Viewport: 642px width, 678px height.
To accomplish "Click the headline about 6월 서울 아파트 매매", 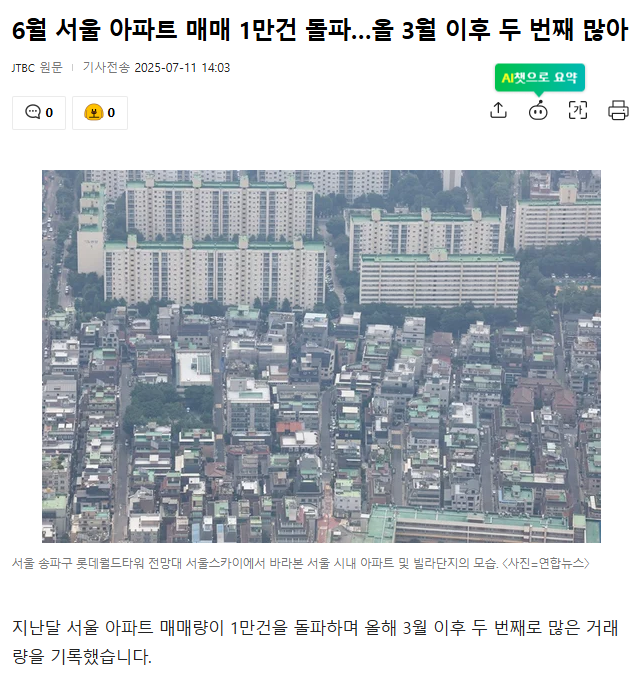I will pos(319,30).
